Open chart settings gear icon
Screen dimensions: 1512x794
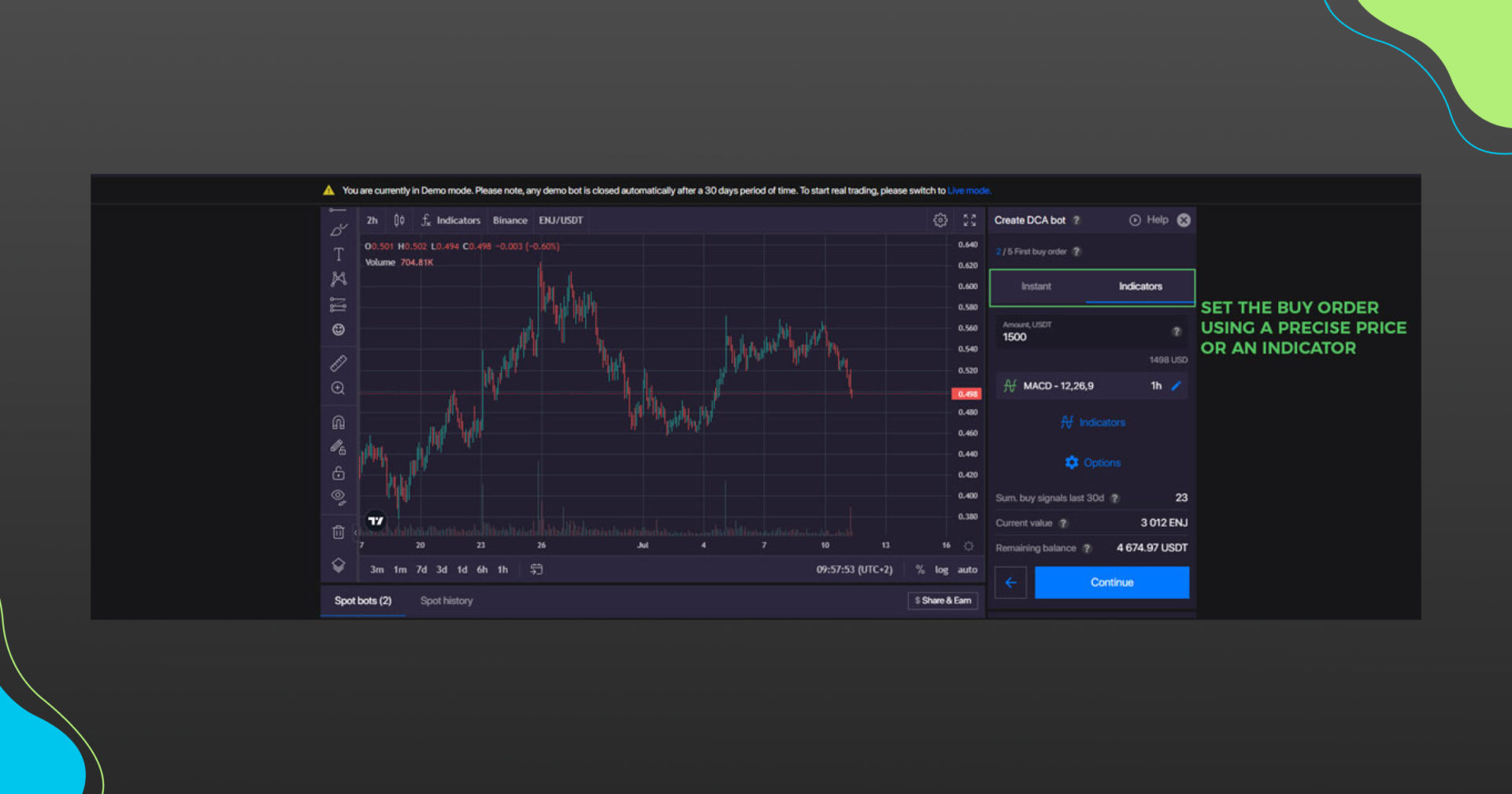940,221
